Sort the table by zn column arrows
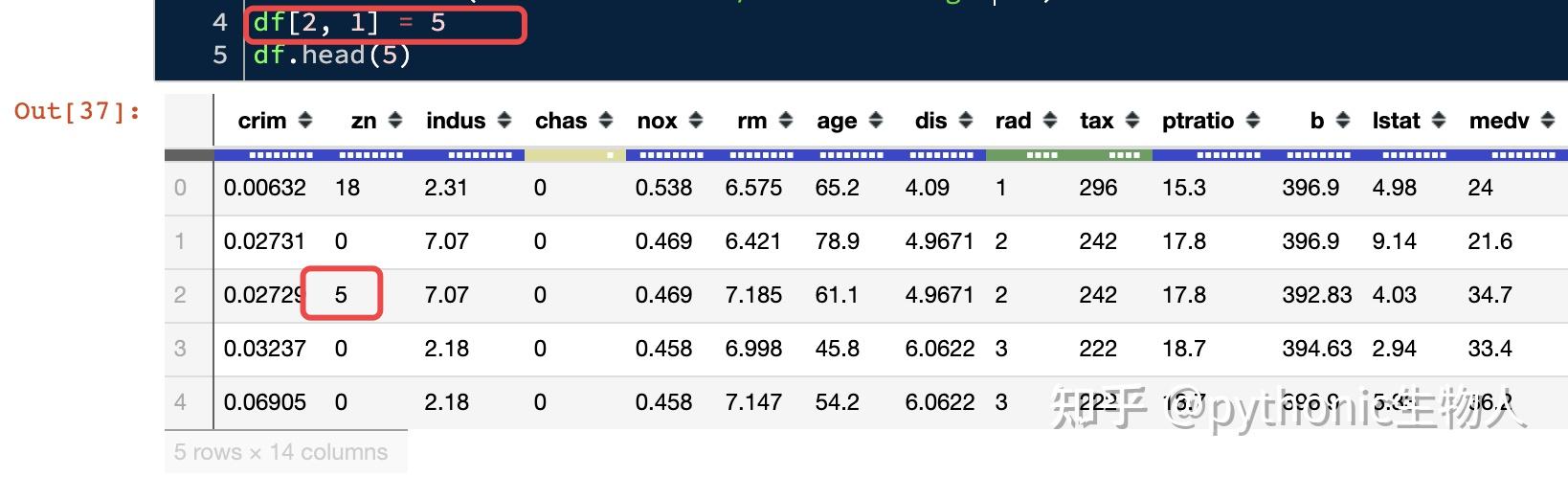Screen dimensions: 1568x477 [x=394, y=121]
